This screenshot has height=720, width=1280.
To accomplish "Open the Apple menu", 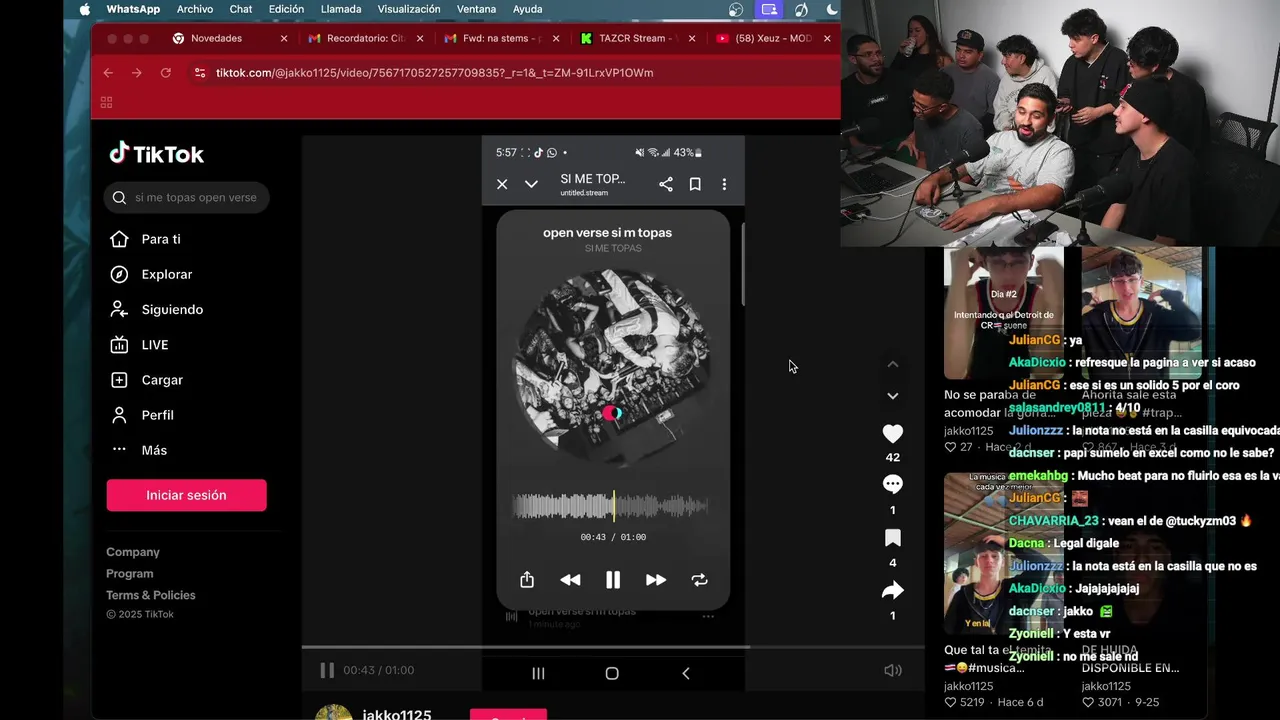I will (x=84, y=9).
